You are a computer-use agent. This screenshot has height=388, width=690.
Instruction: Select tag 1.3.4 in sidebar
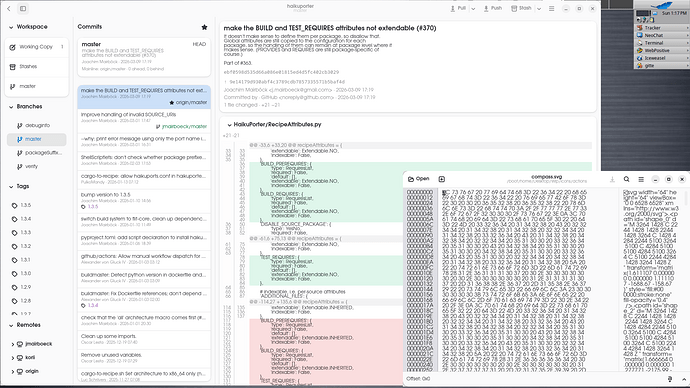point(37,219)
